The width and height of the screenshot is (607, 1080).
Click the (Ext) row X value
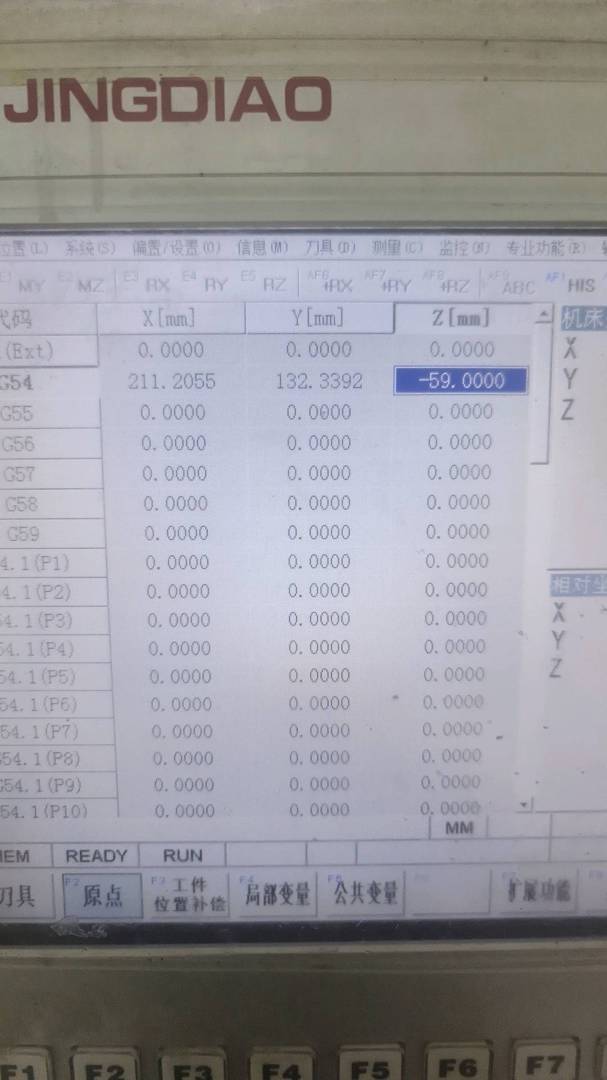tap(171, 350)
